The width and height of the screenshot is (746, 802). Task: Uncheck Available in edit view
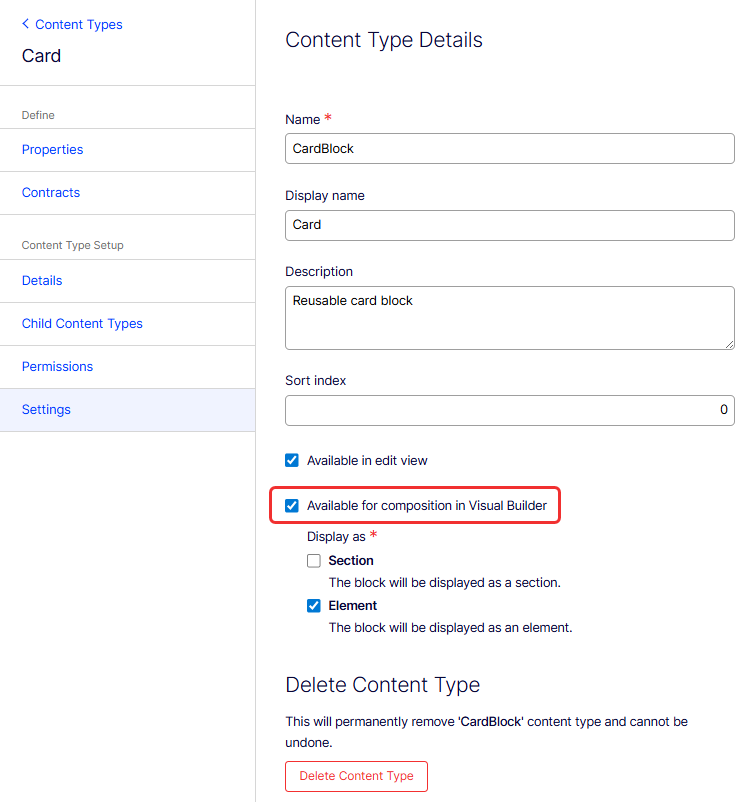292,460
